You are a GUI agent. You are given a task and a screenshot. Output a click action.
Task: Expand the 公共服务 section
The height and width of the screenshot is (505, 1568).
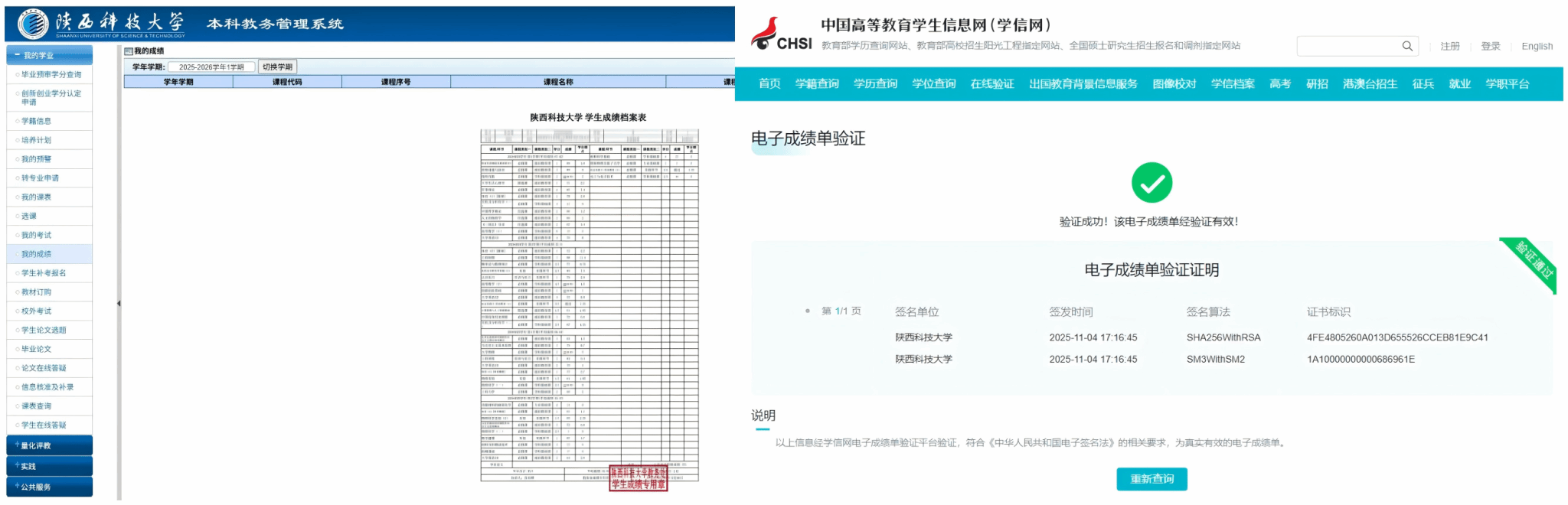coord(49,487)
